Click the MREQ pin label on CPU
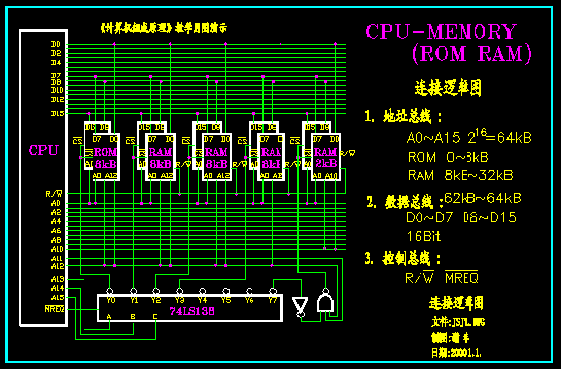 pyautogui.click(x=54, y=309)
